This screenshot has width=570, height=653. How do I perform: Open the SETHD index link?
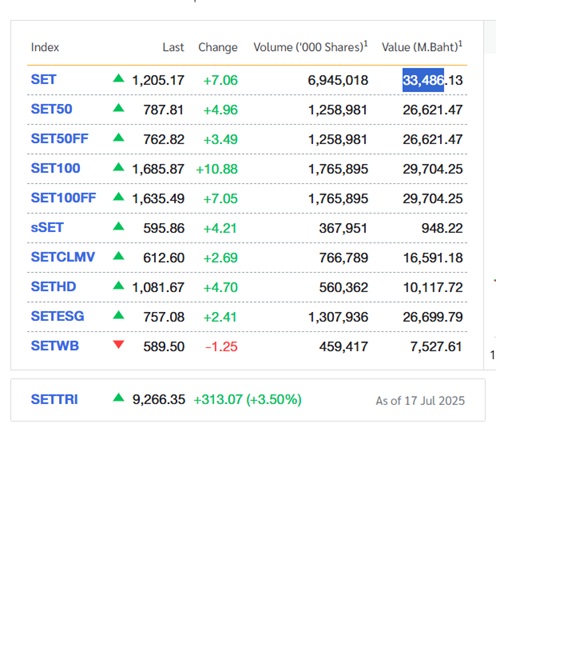(53, 287)
